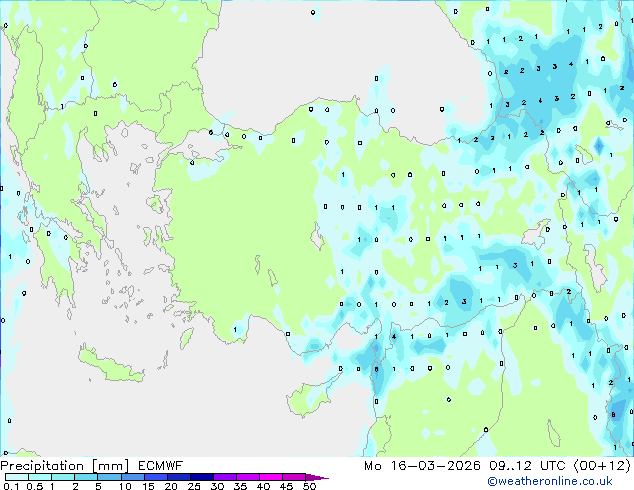Click the legend value 10
634x490 pixels.
125,486
